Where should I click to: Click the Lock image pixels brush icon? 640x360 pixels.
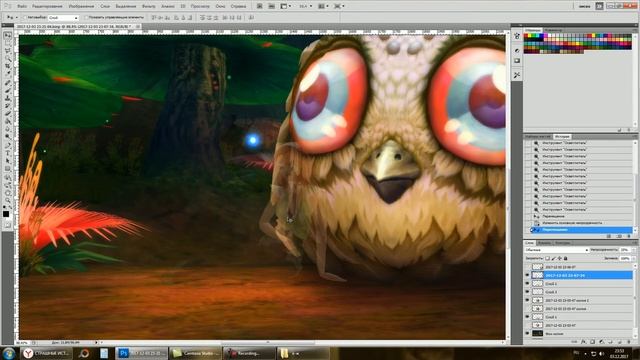pyautogui.click(x=553, y=258)
